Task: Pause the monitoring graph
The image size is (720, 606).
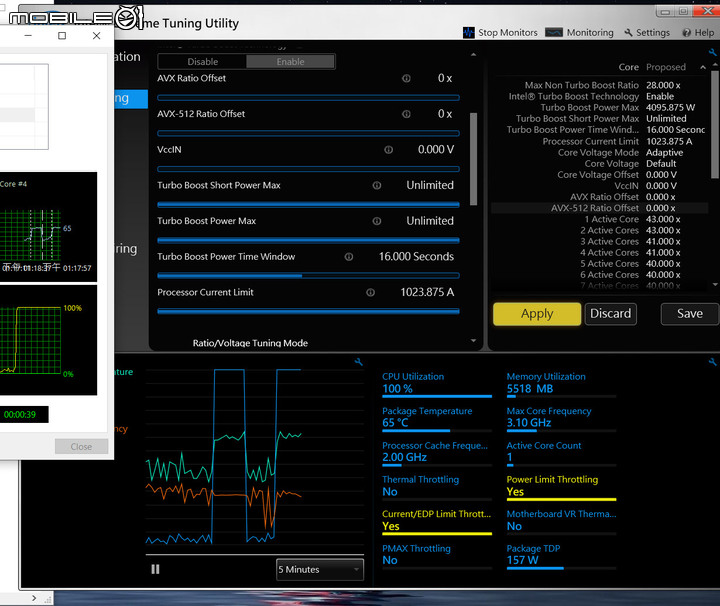Action: pyautogui.click(x=155, y=569)
